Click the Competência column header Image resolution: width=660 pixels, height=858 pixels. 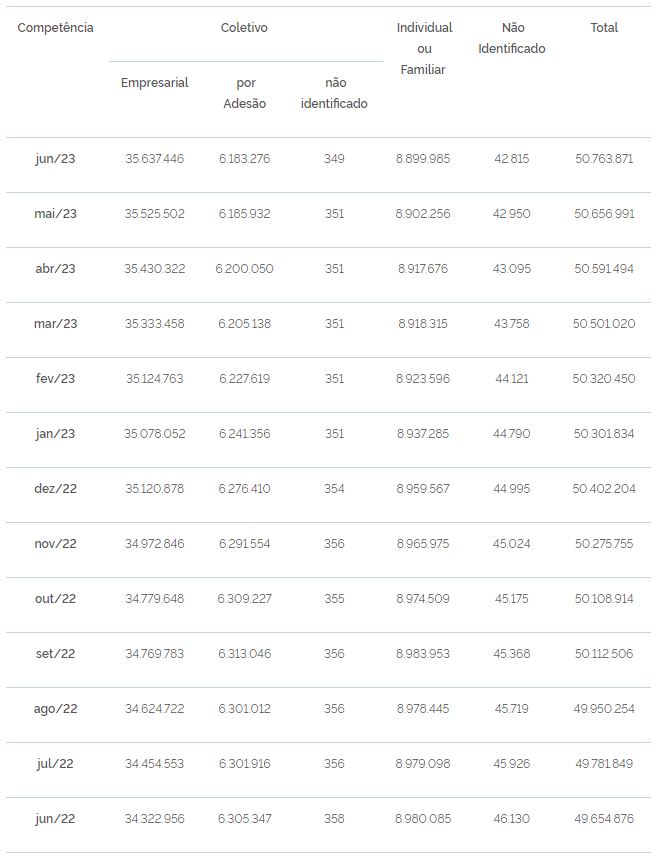click(55, 27)
